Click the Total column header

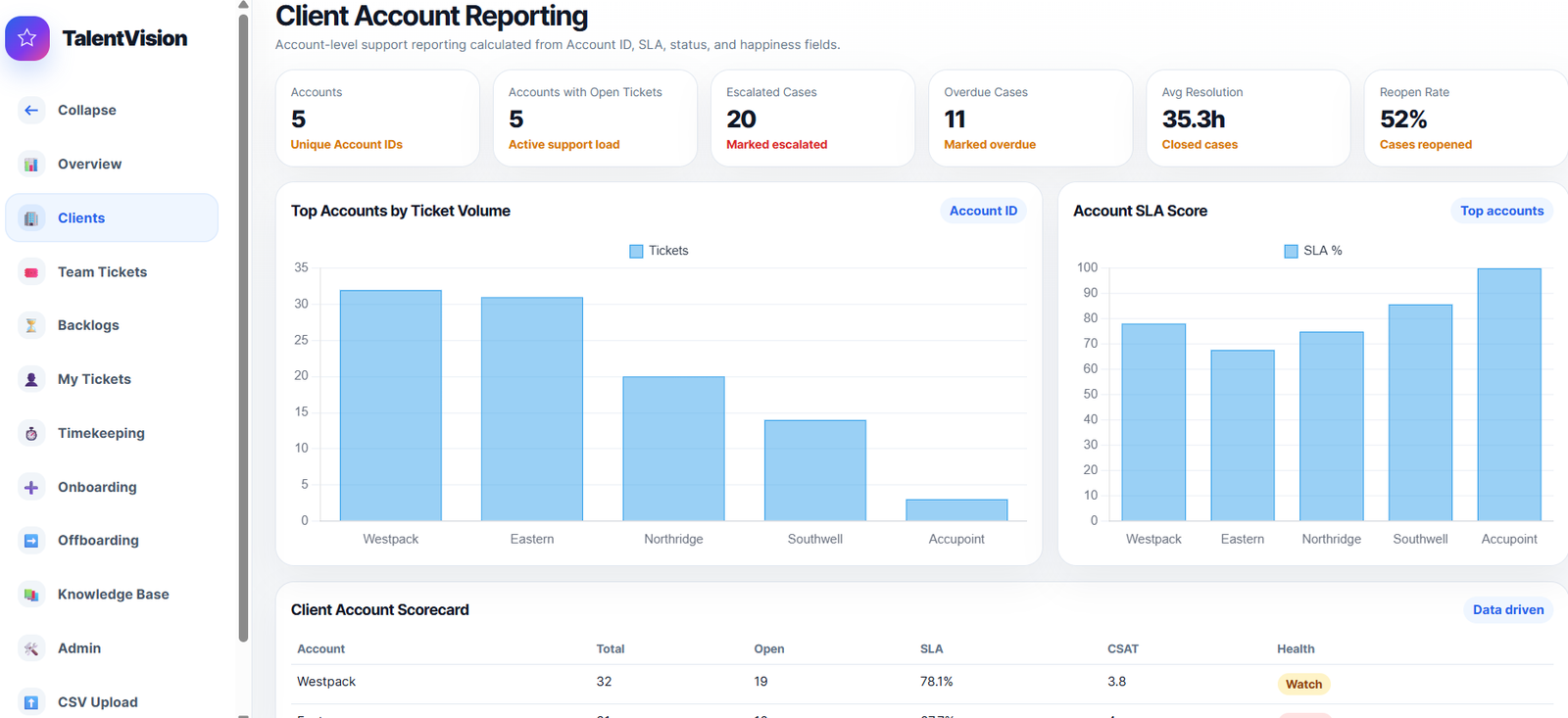click(611, 648)
